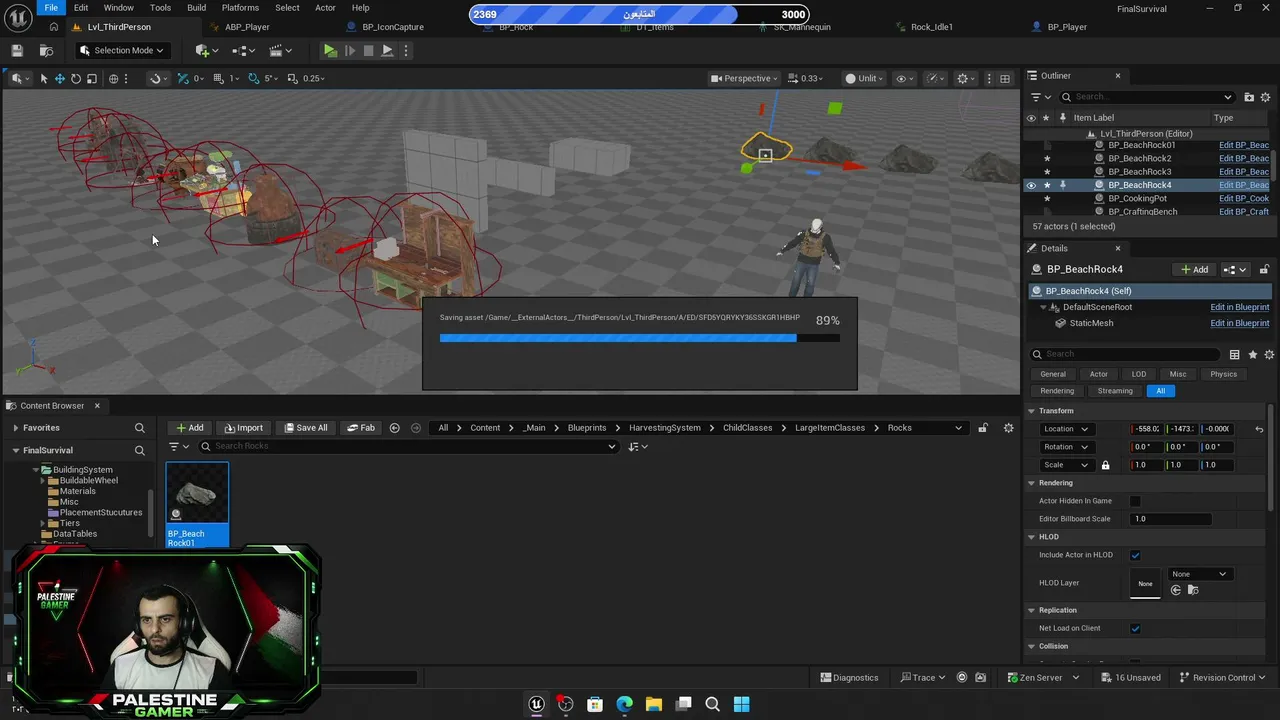The image size is (1280, 720).
Task: Activate the Translate move gizmo tool
Action: pos(59,78)
